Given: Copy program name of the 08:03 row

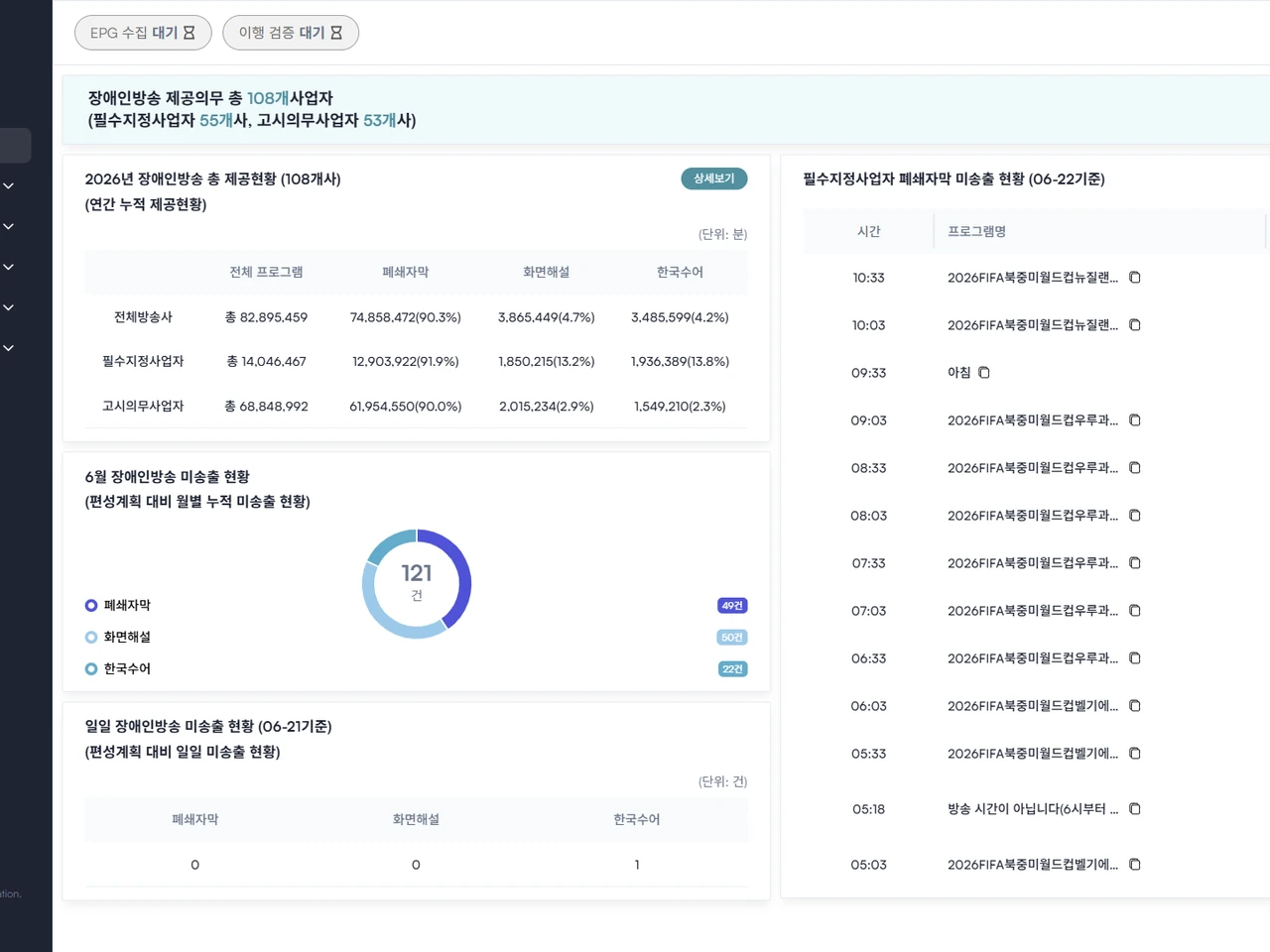Looking at the screenshot, I should (1135, 516).
